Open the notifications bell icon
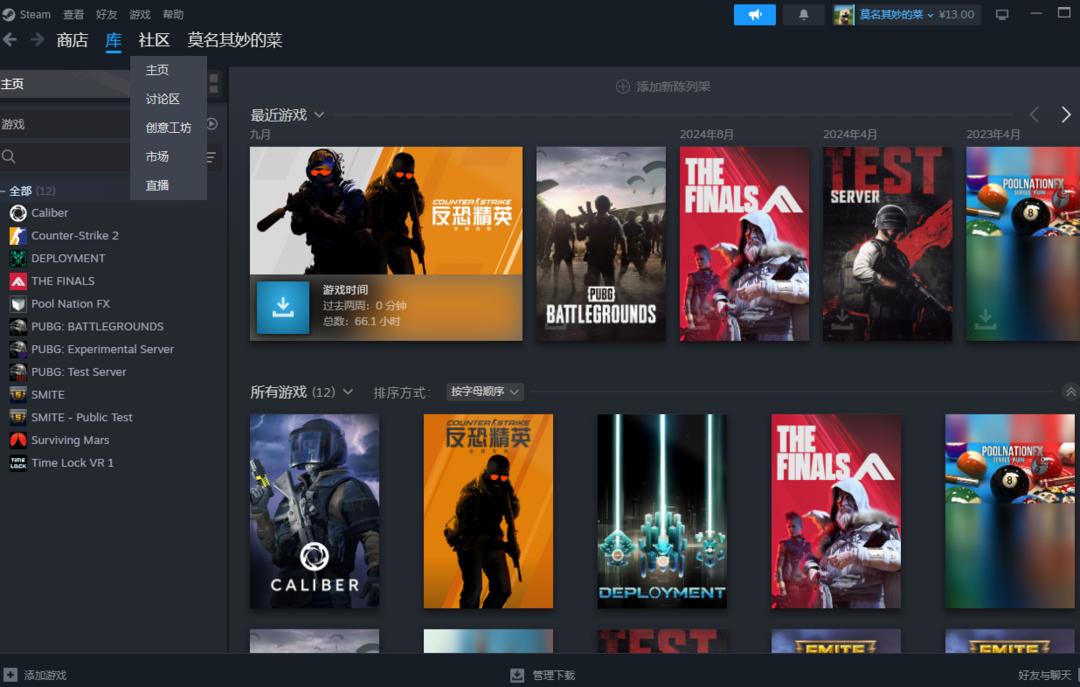This screenshot has width=1080, height=687. pos(803,15)
